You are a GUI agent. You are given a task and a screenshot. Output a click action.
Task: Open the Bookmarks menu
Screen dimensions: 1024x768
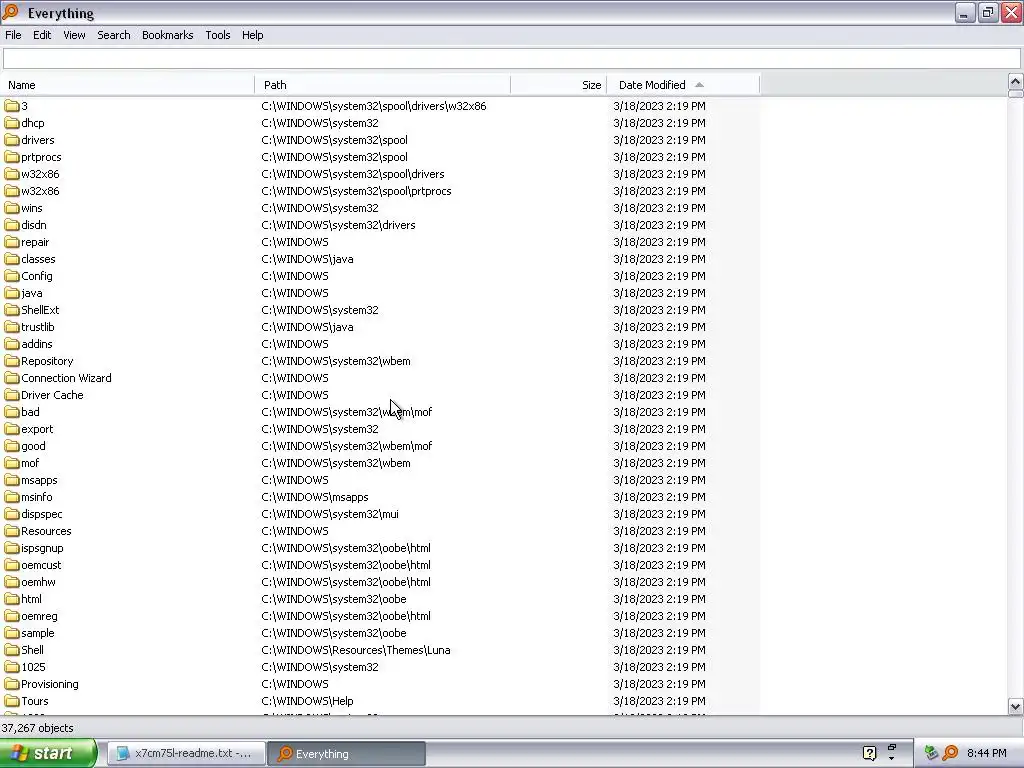click(167, 35)
